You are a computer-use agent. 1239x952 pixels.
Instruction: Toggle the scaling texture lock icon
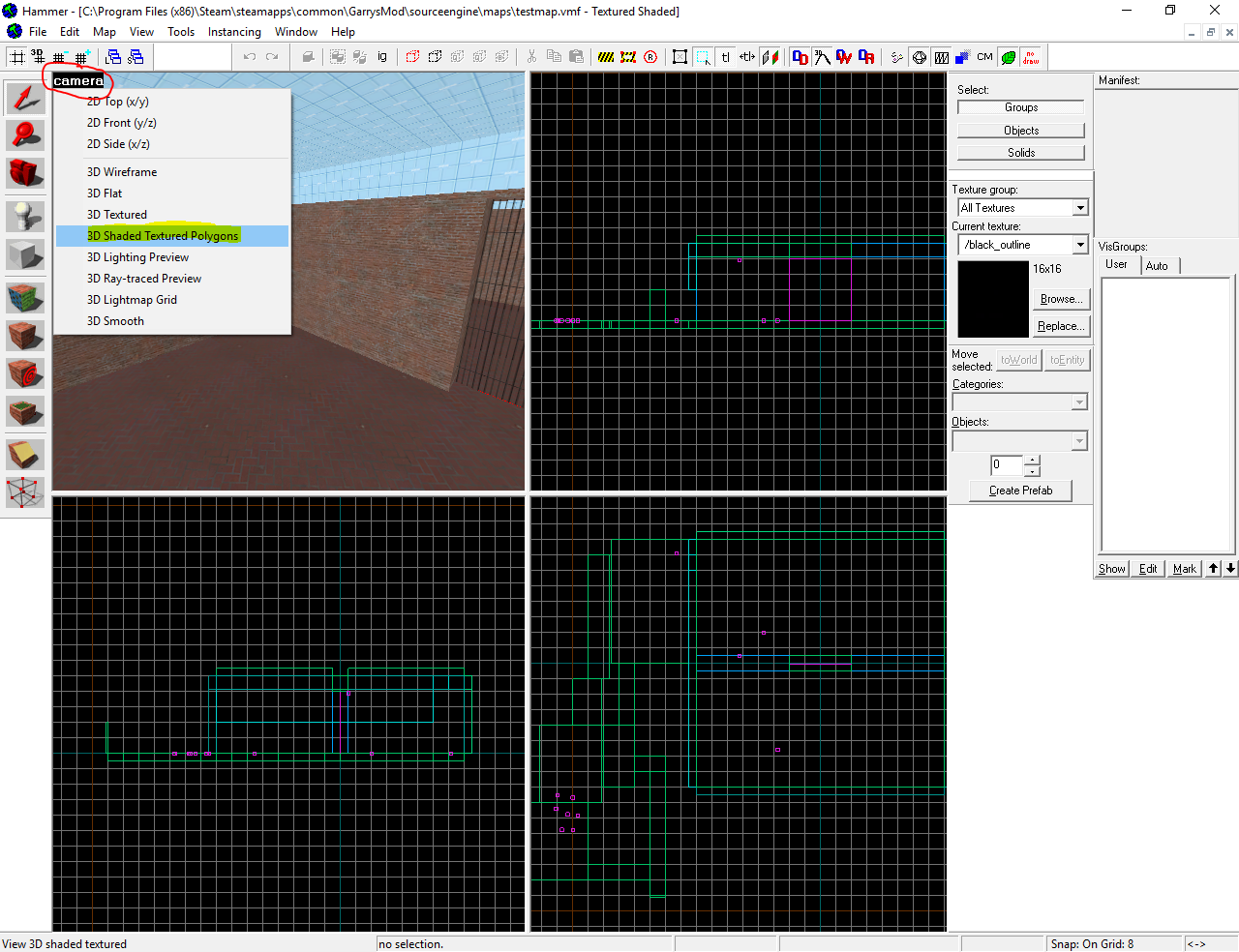(747, 57)
